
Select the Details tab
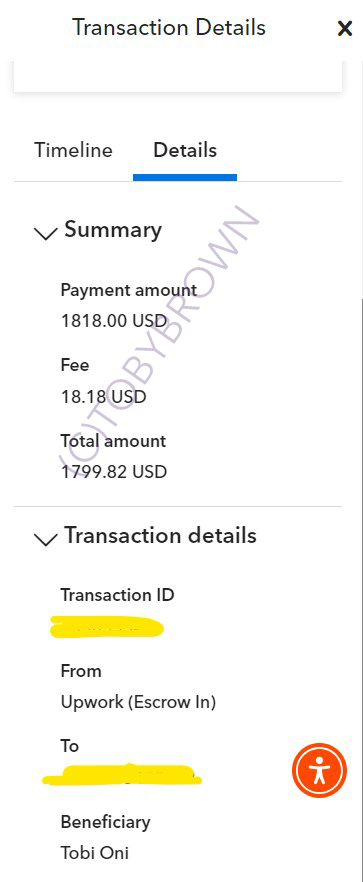185,151
